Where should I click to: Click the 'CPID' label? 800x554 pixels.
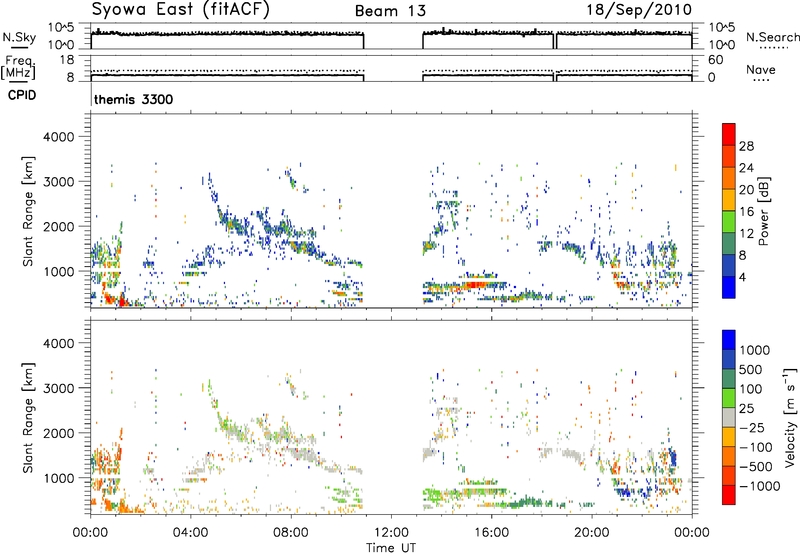pyautogui.click(x=22, y=95)
